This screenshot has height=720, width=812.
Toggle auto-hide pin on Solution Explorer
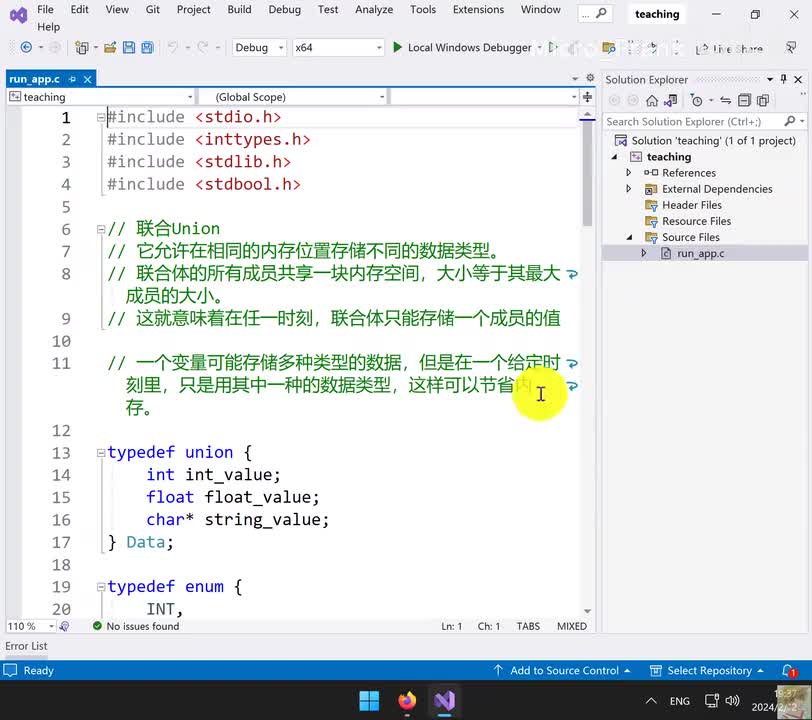pyautogui.click(x=784, y=79)
